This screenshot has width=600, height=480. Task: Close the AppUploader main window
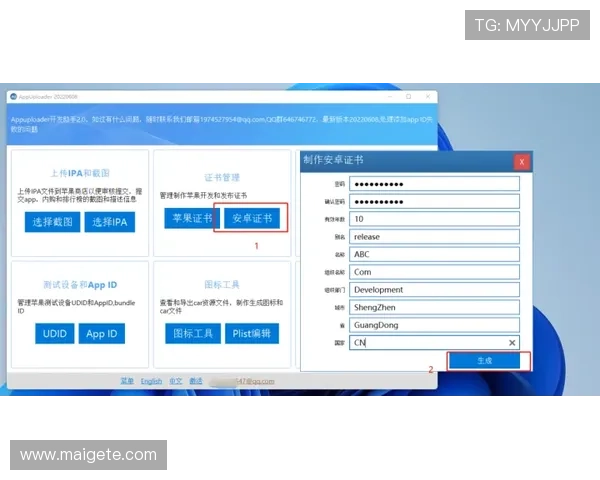(428, 96)
